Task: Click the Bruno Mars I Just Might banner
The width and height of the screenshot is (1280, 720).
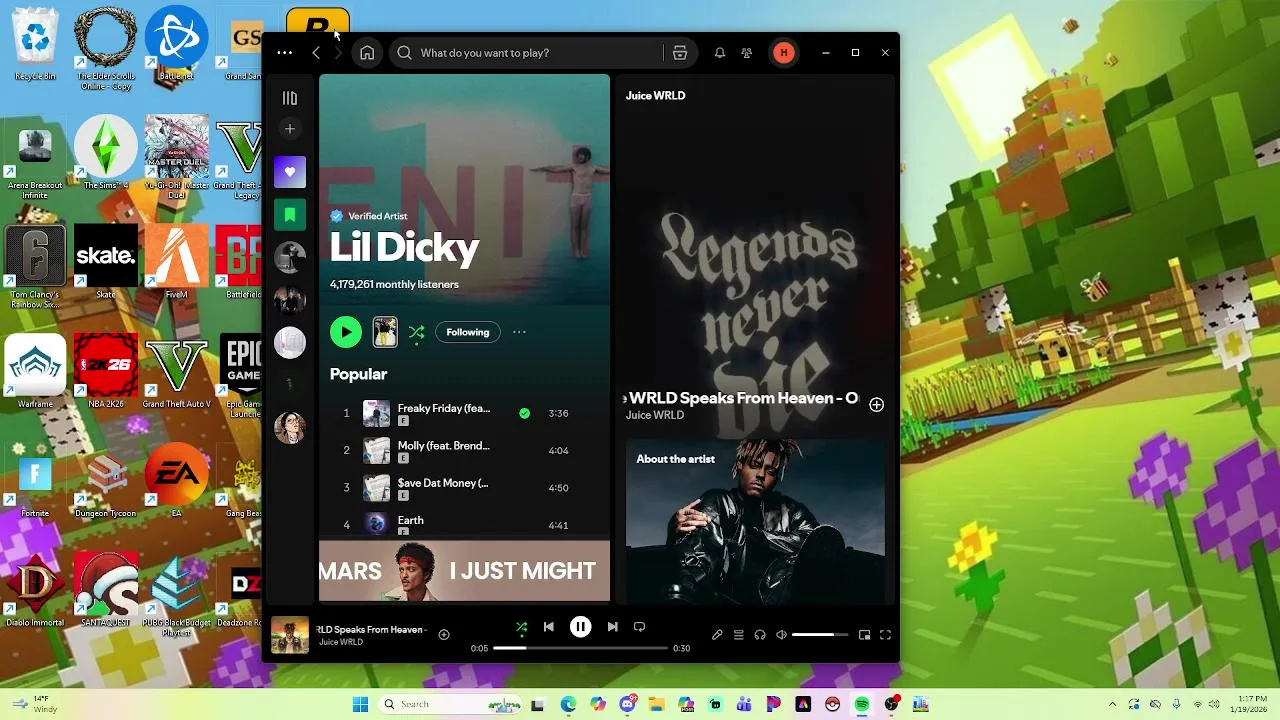Action: pos(464,571)
